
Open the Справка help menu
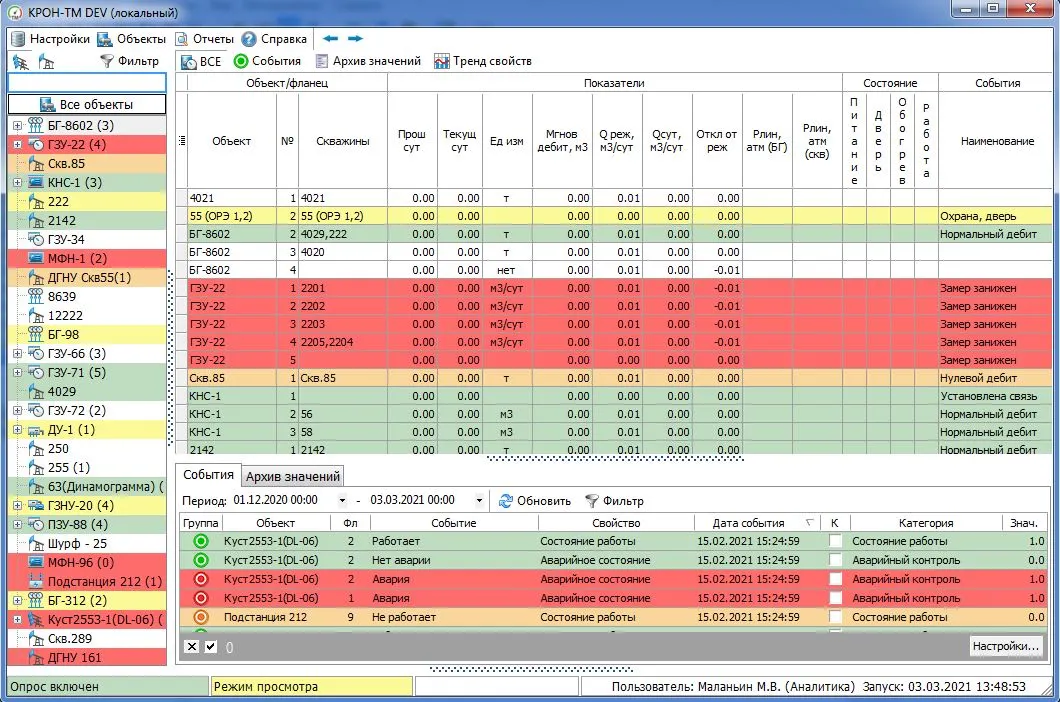pos(274,39)
